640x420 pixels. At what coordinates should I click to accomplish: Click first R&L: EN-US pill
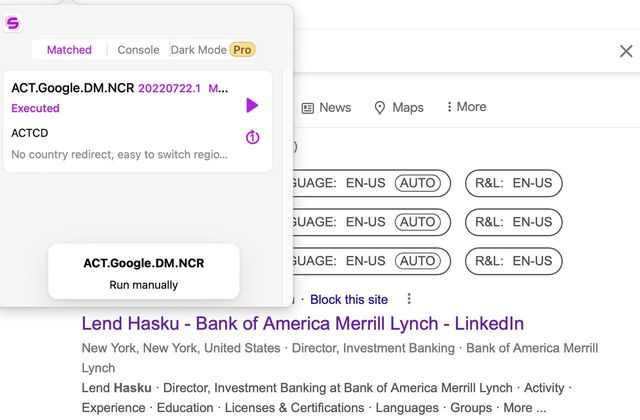513,183
